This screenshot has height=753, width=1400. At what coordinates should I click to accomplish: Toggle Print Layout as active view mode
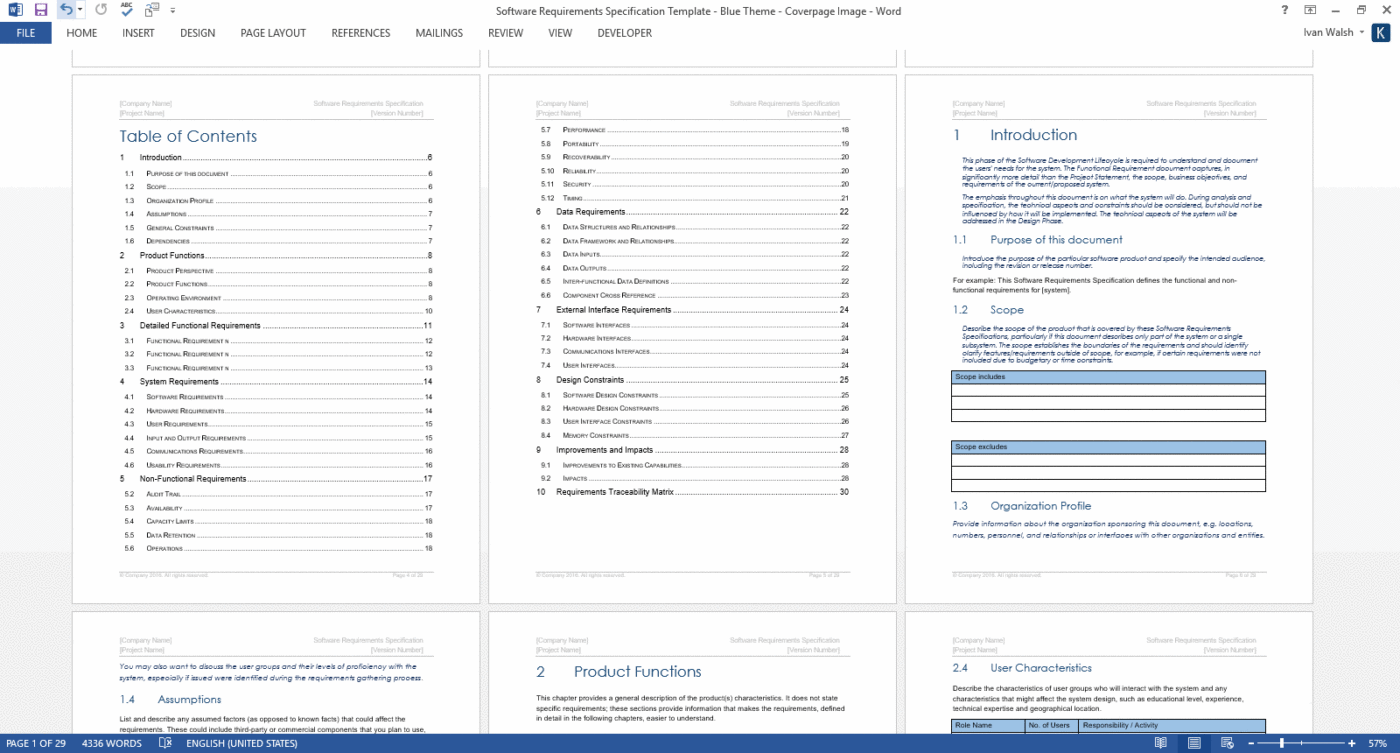point(1195,745)
